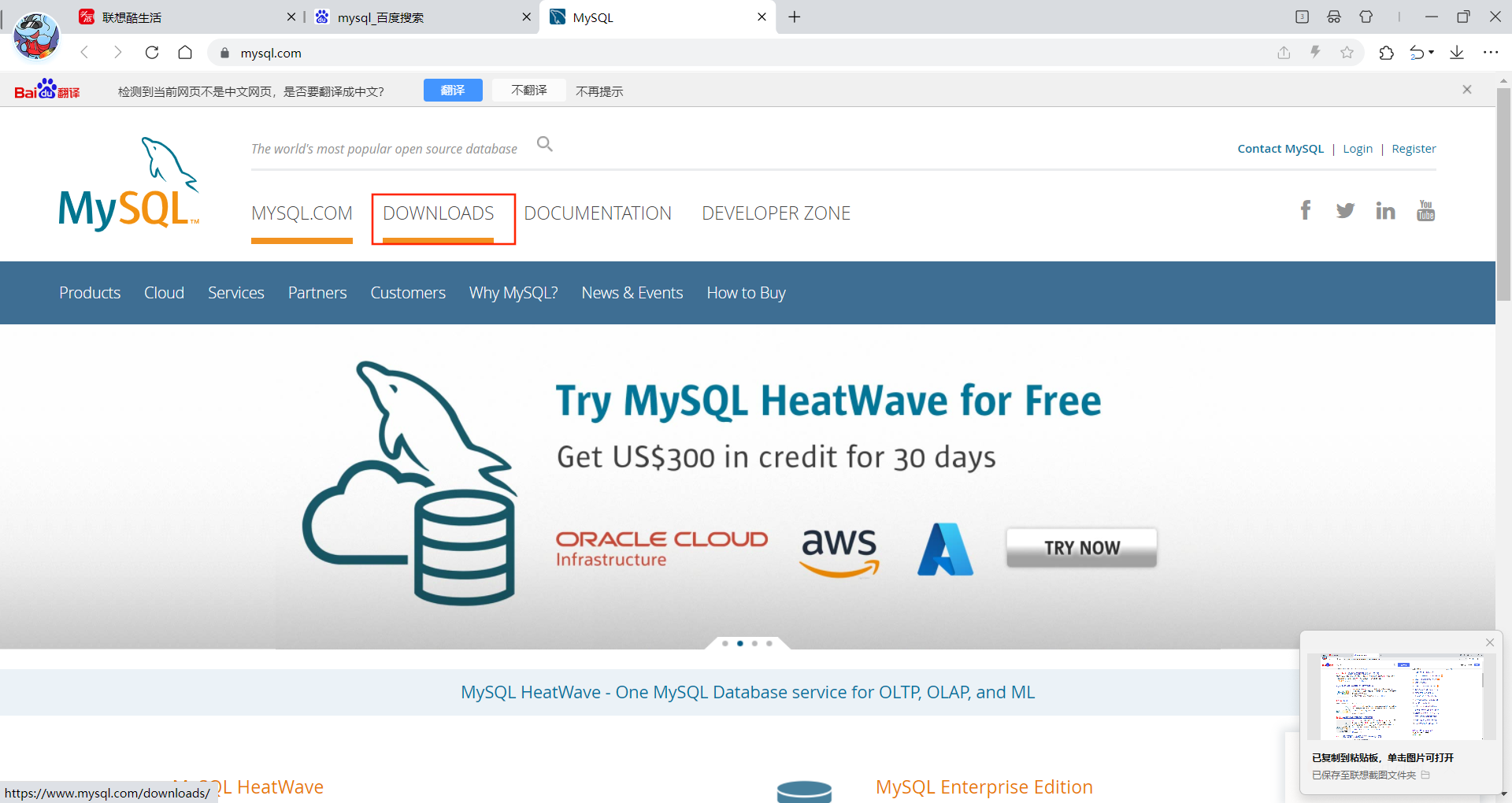Open MySQL Twitter page icon
This screenshot has height=803, width=1512.
click(1345, 210)
